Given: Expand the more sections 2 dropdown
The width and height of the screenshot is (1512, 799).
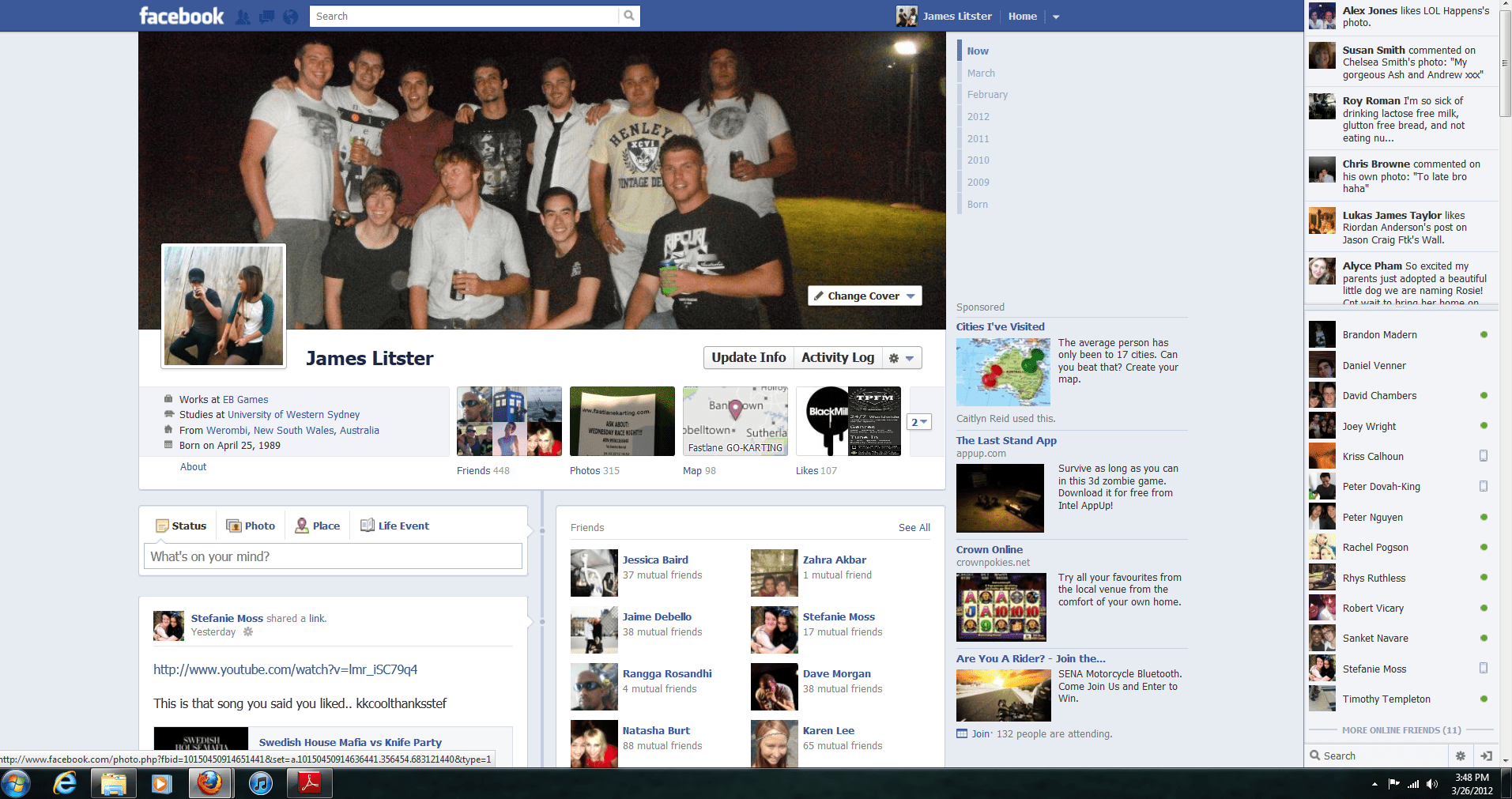Looking at the screenshot, I should coord(919,422).
